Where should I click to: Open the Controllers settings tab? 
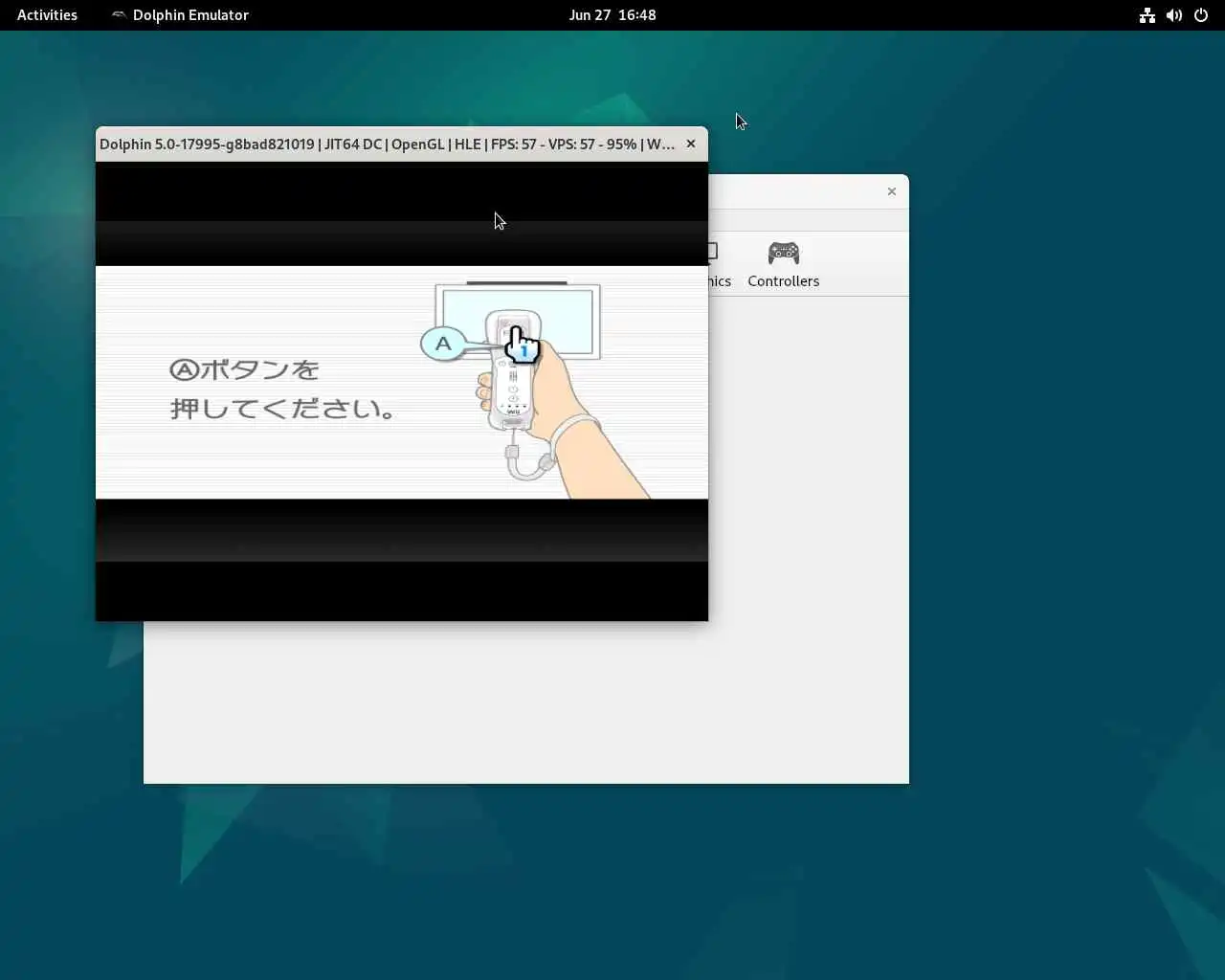783,264
